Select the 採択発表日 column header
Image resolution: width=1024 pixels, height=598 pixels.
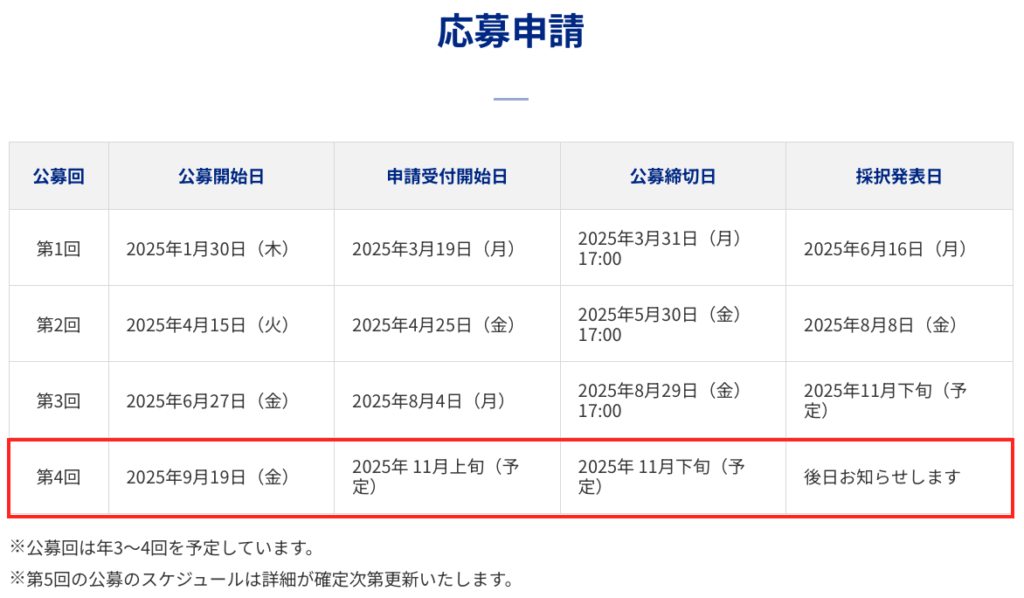point(898,177)
